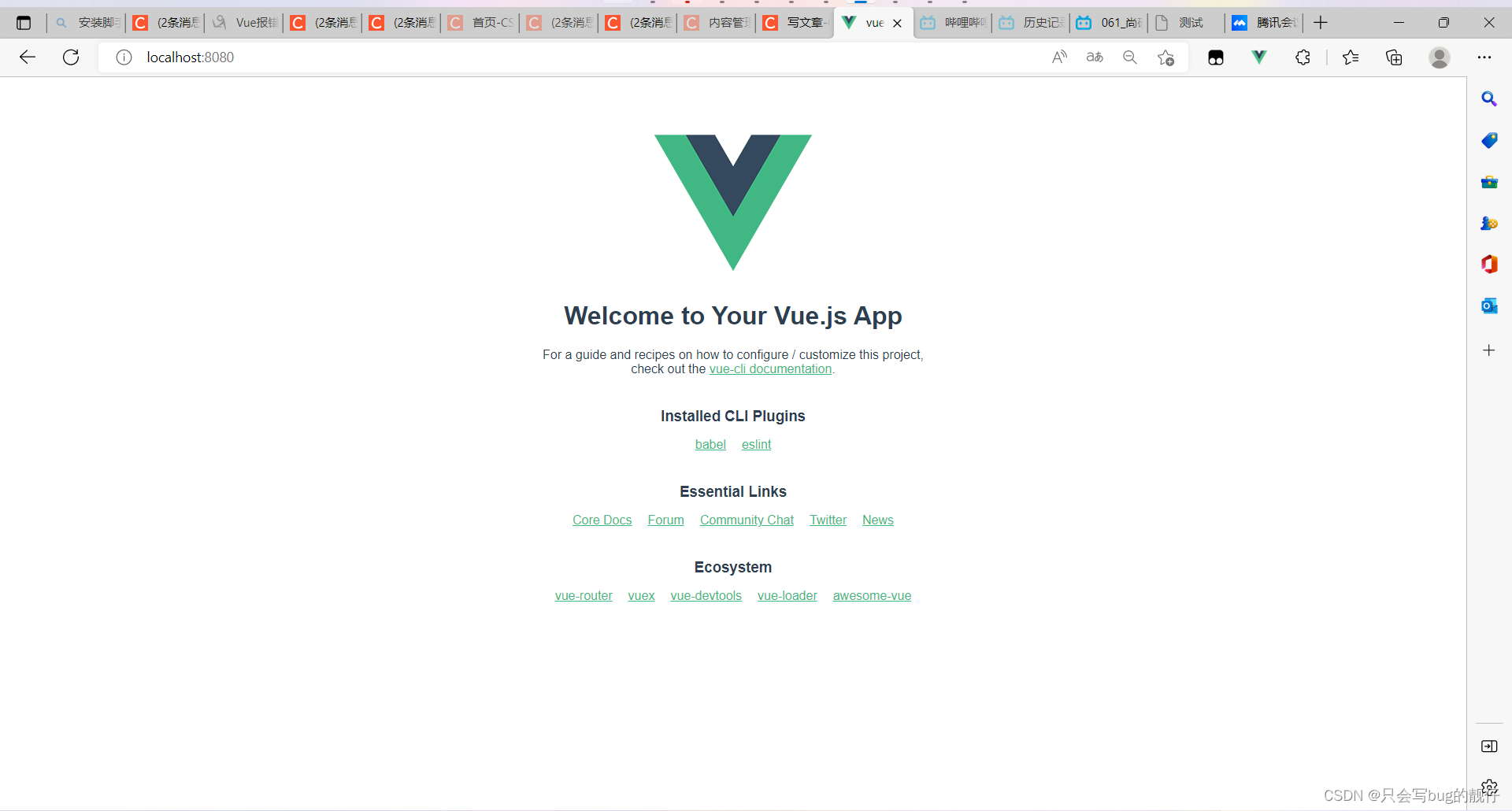1512x811 pixels.
Task: Switch to the 腾讯会议 tab
Action: point(1264,23)
